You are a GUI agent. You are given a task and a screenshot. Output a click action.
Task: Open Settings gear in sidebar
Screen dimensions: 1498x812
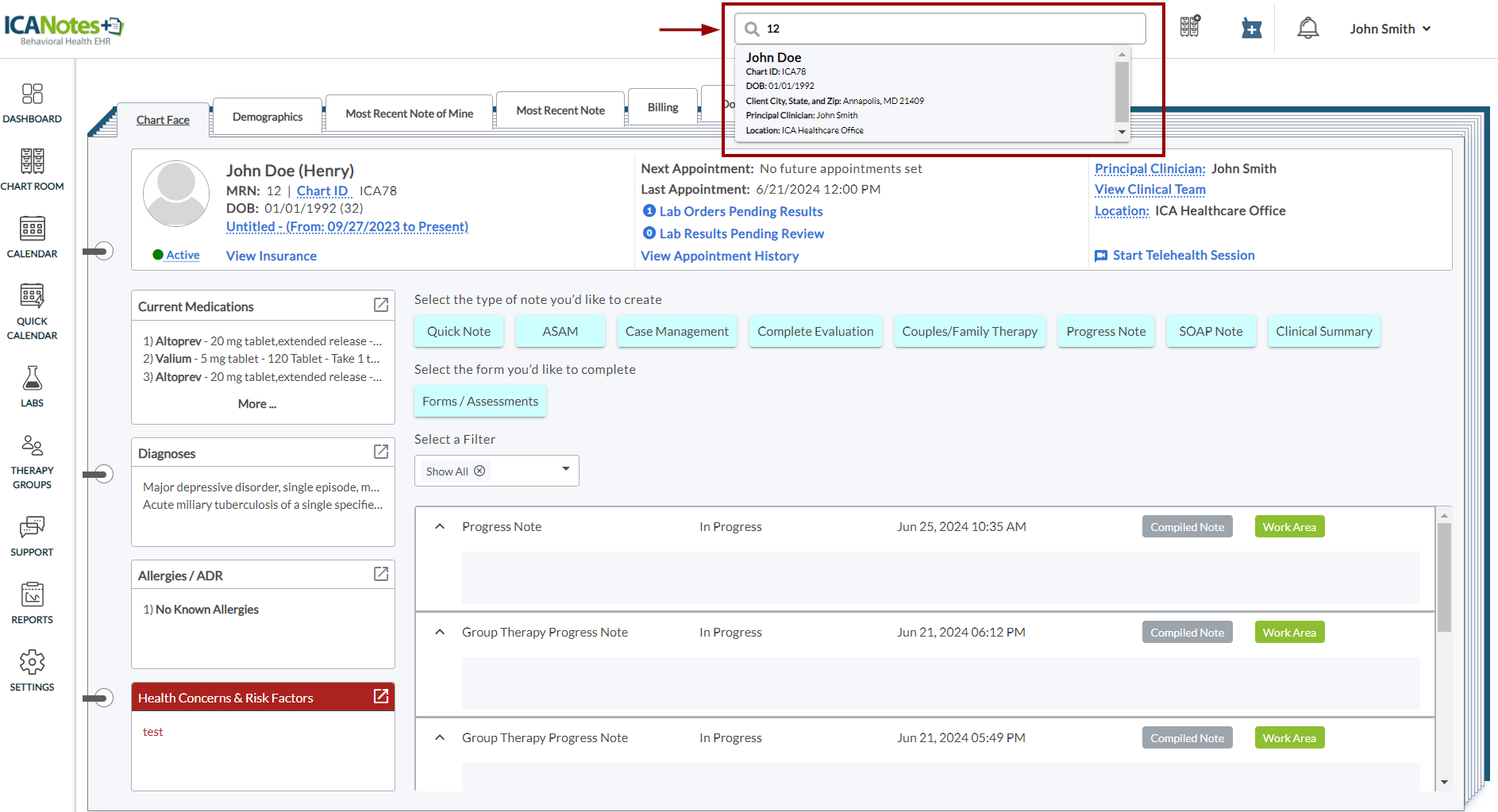pyautogui.click(x=32, y=671)
